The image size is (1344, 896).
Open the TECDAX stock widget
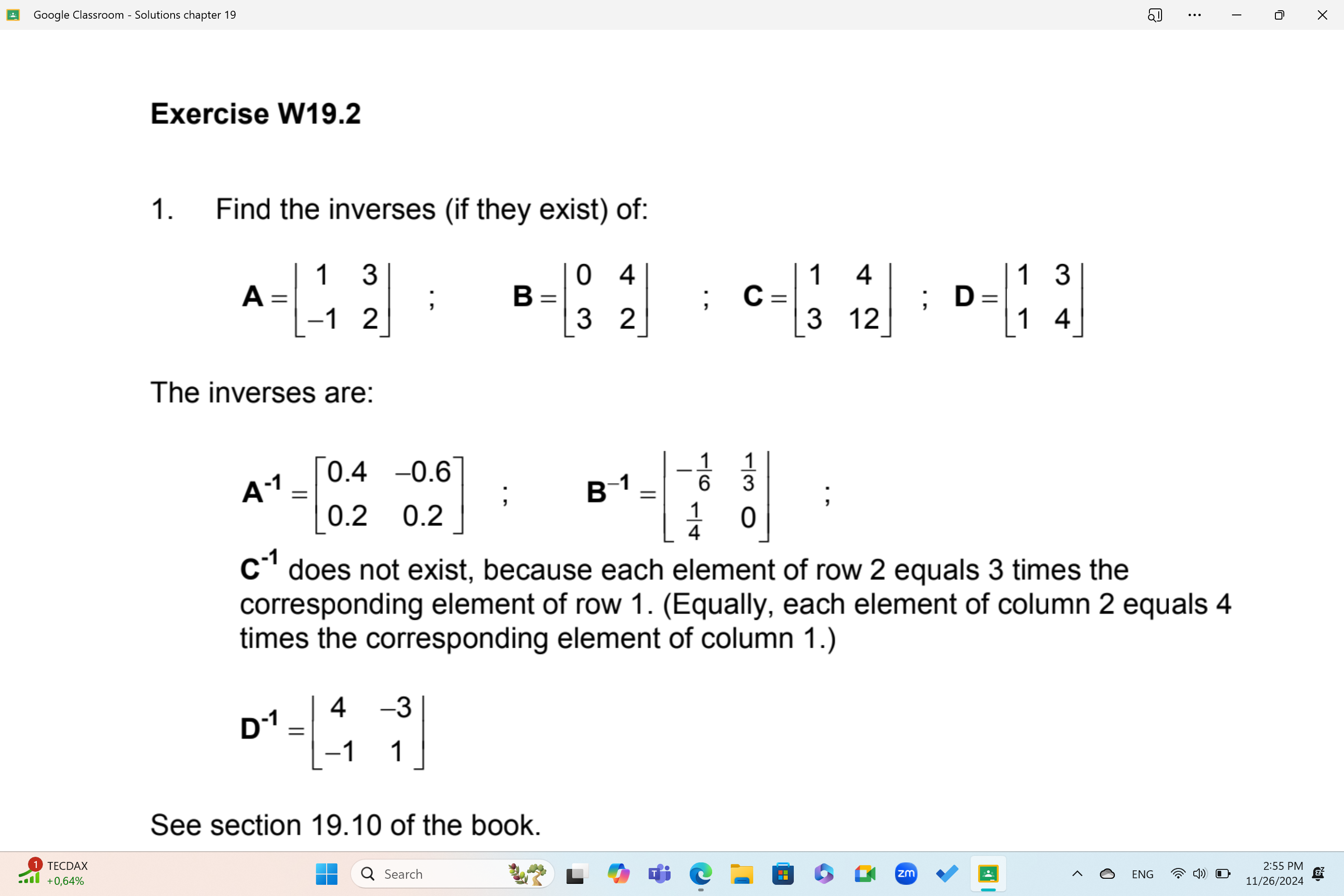point(53,873)
